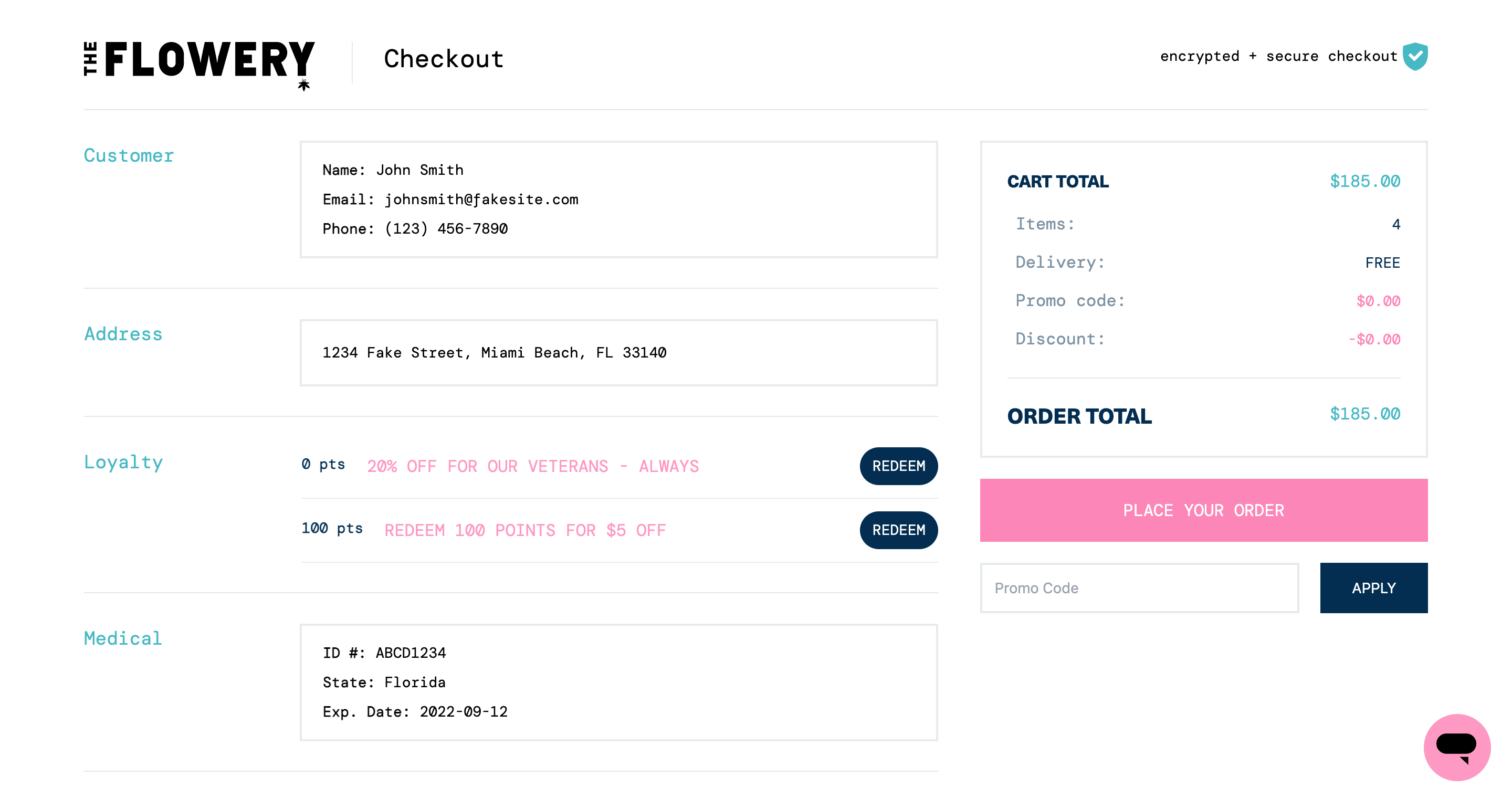The height and width of the screenshot is (798, 1512).
Task: Redeem the 20% off veterans offer
Action: (899, 466)
